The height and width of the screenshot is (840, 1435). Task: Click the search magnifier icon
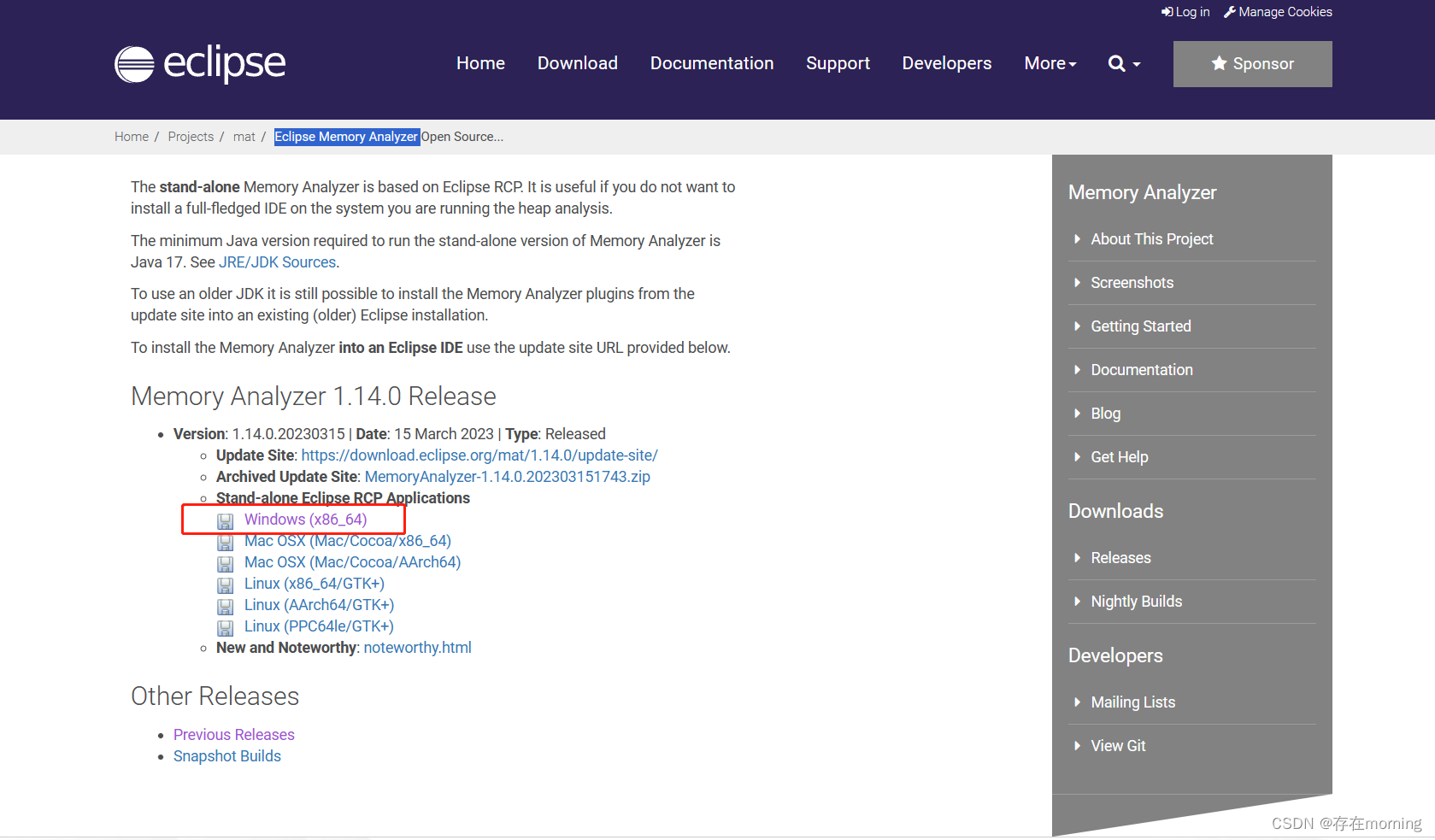pos(1116,63)
